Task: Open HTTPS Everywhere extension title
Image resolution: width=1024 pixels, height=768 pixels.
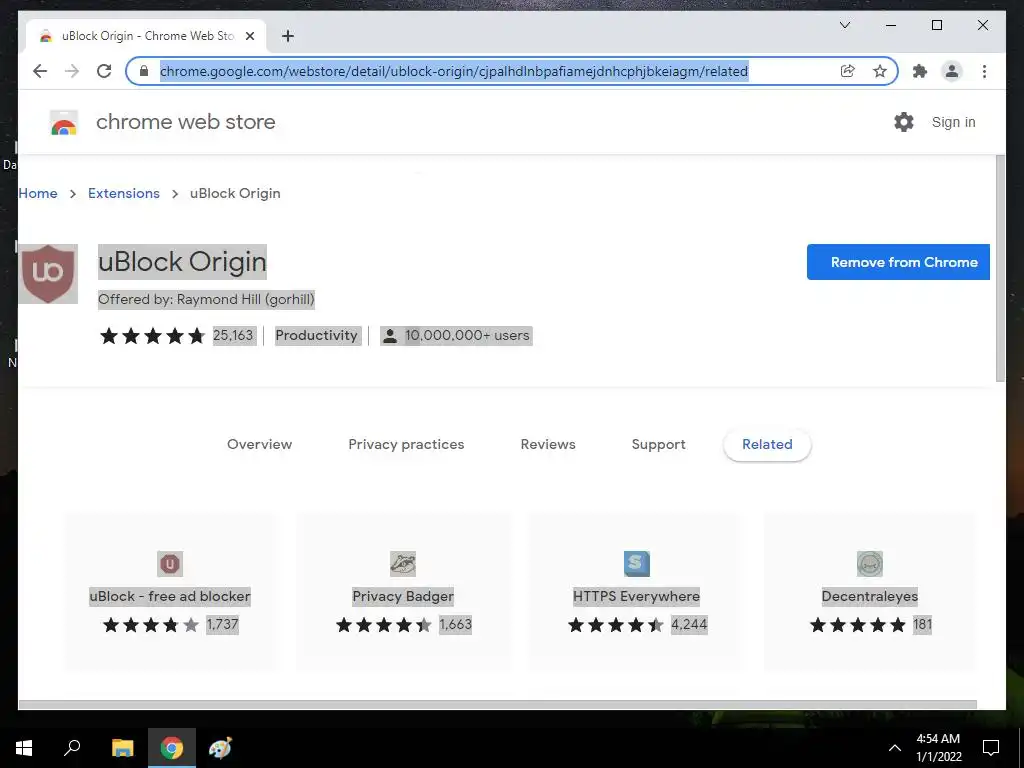Action: tap(637, 596)
